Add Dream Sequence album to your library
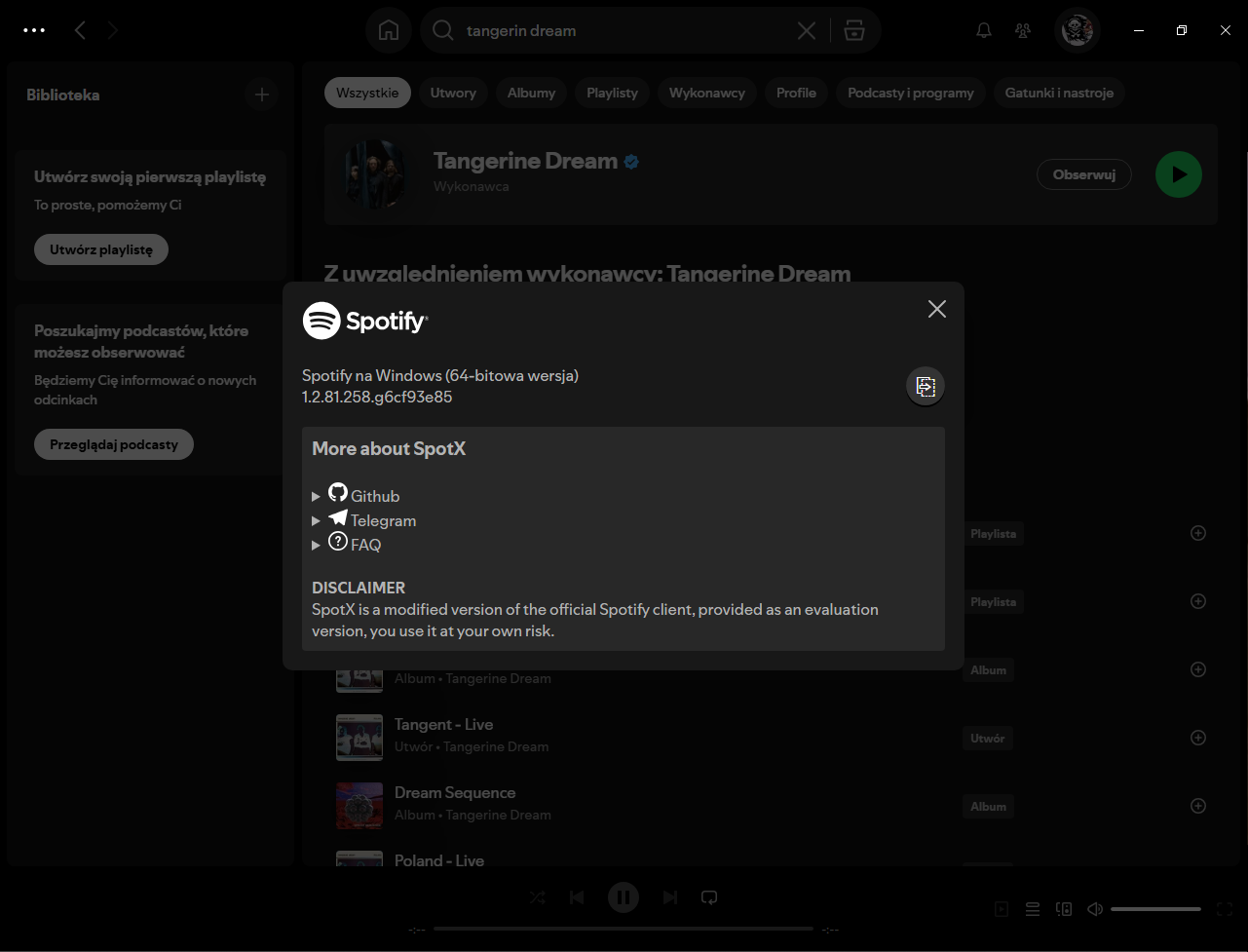1248x952 pixels. (x=1198, y=806)
